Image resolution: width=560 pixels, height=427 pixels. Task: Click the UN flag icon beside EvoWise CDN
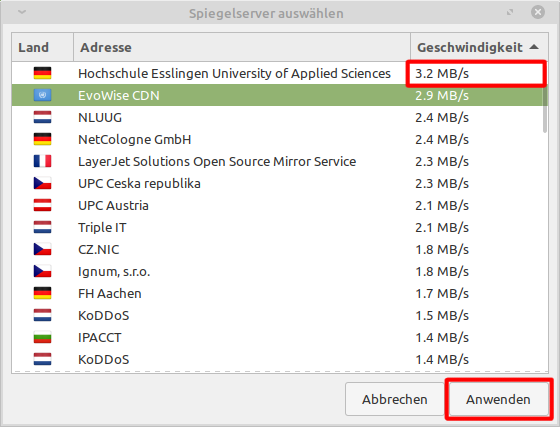42,95
